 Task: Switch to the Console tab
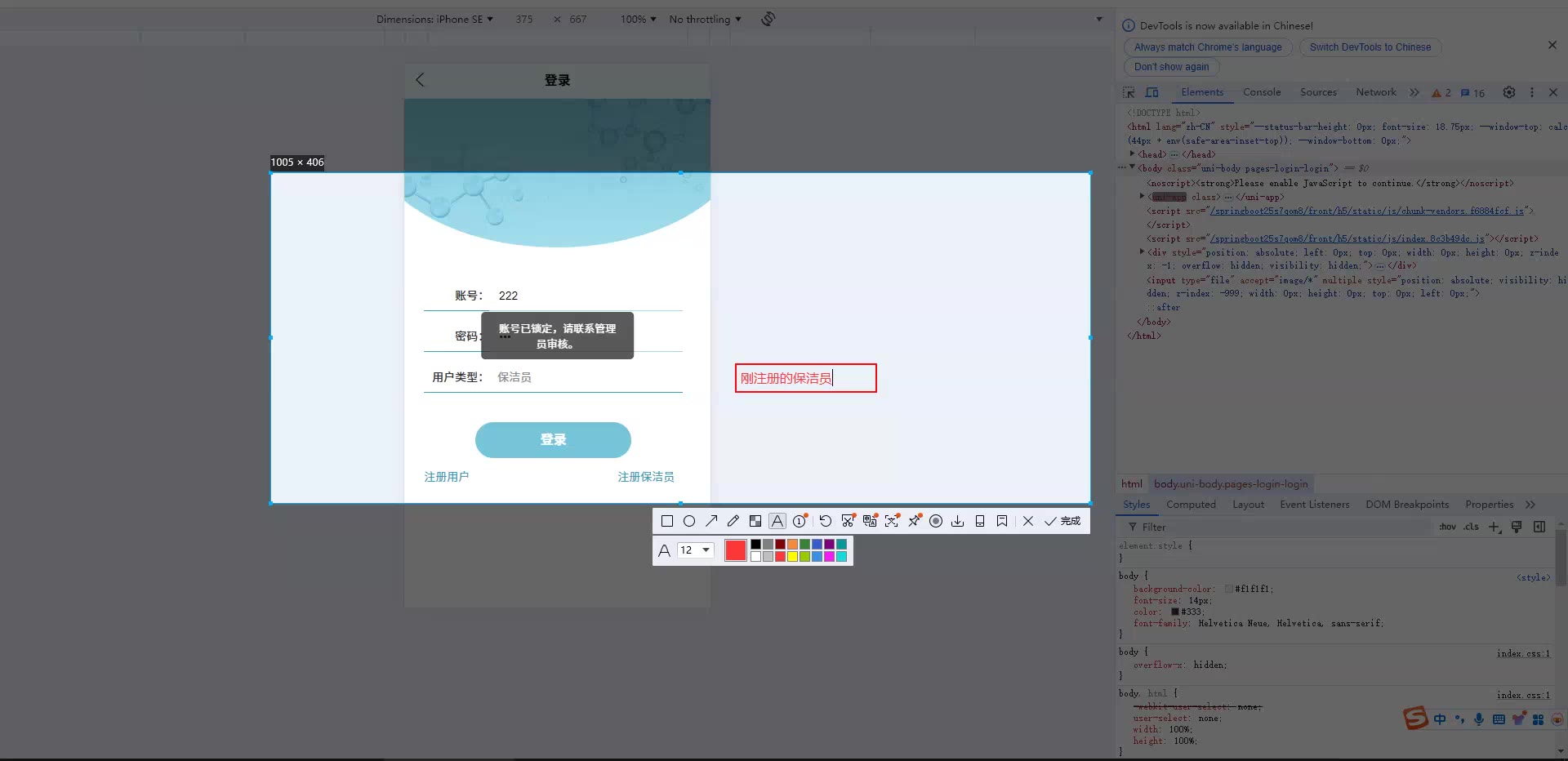(x=1262, y=92)
